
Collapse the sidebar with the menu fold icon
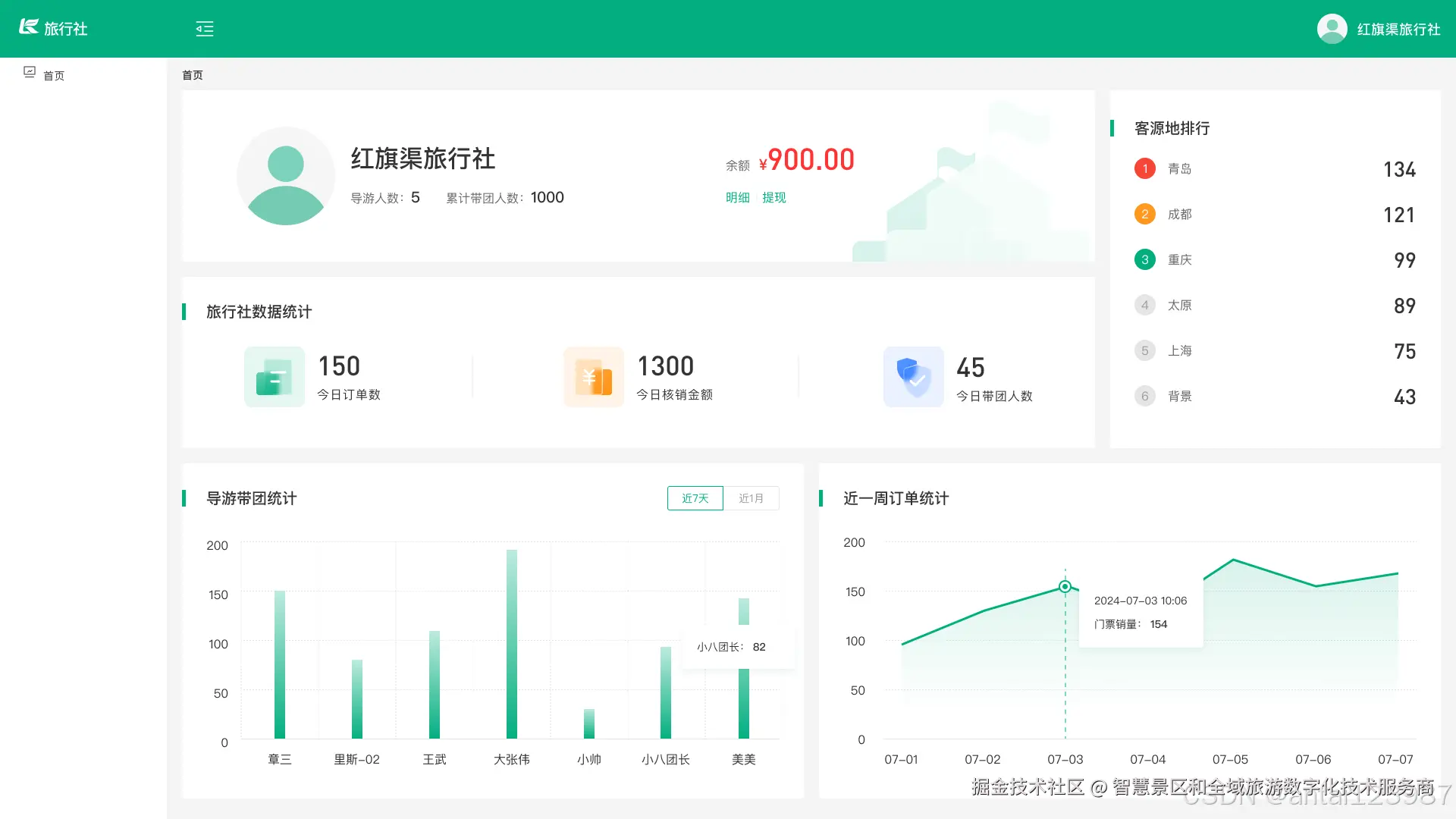click(205, 29)
